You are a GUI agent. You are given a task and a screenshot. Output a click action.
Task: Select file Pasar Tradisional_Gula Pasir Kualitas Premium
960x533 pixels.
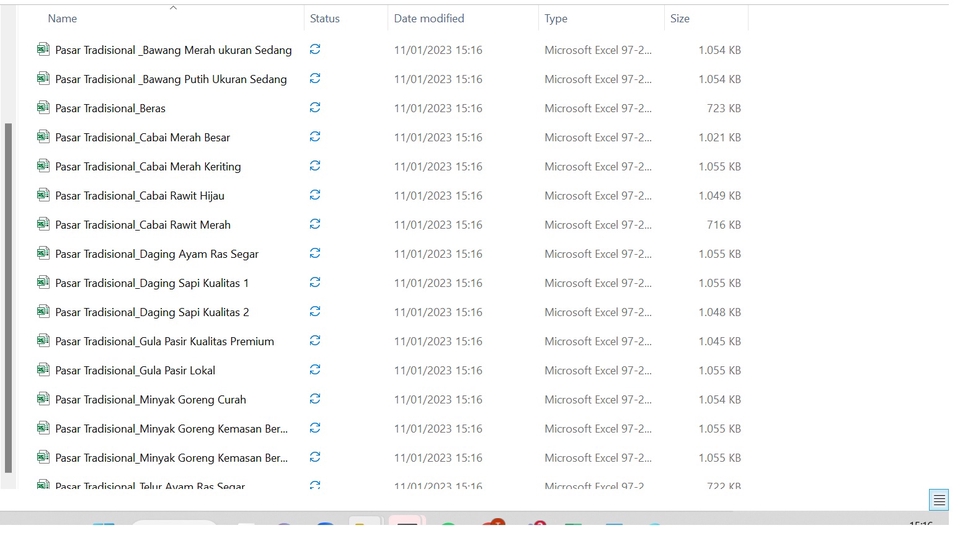tap(165, 341)
